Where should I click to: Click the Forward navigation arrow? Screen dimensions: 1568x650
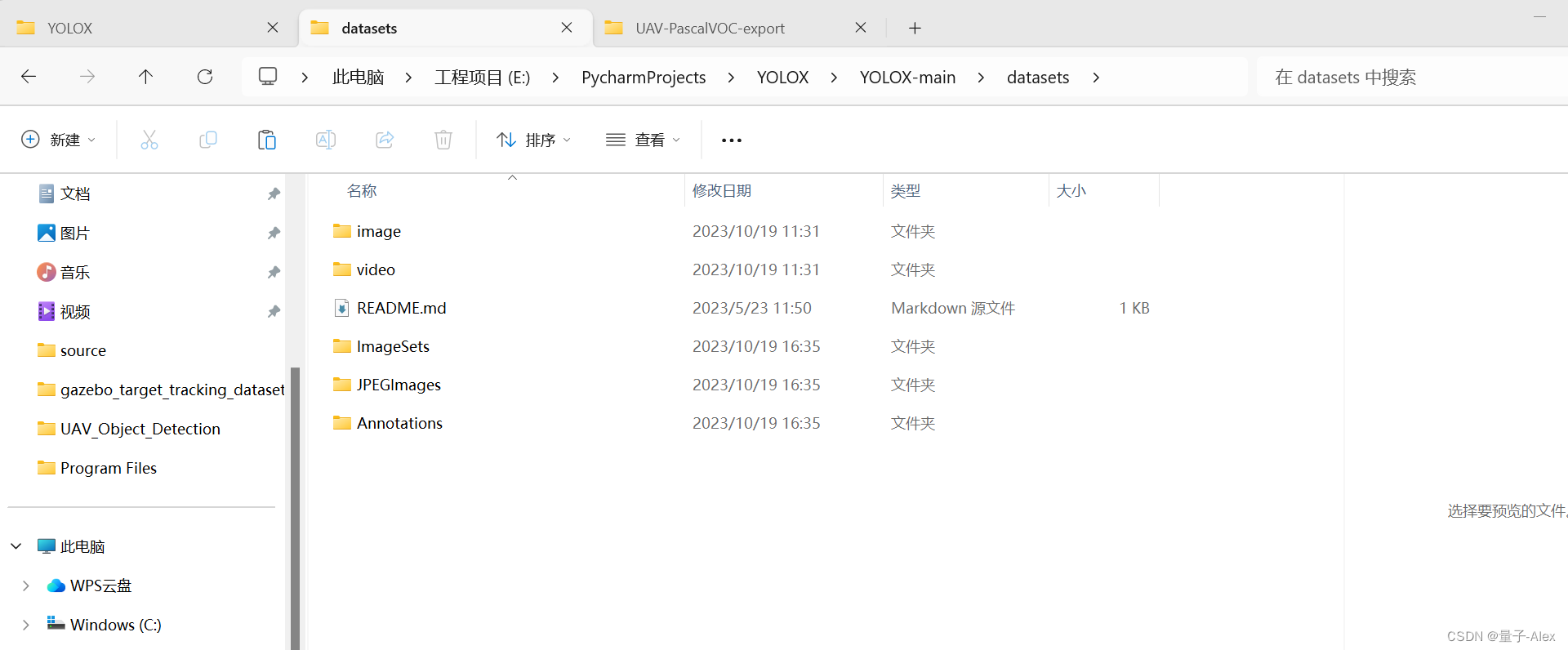[x=87, y=77]
